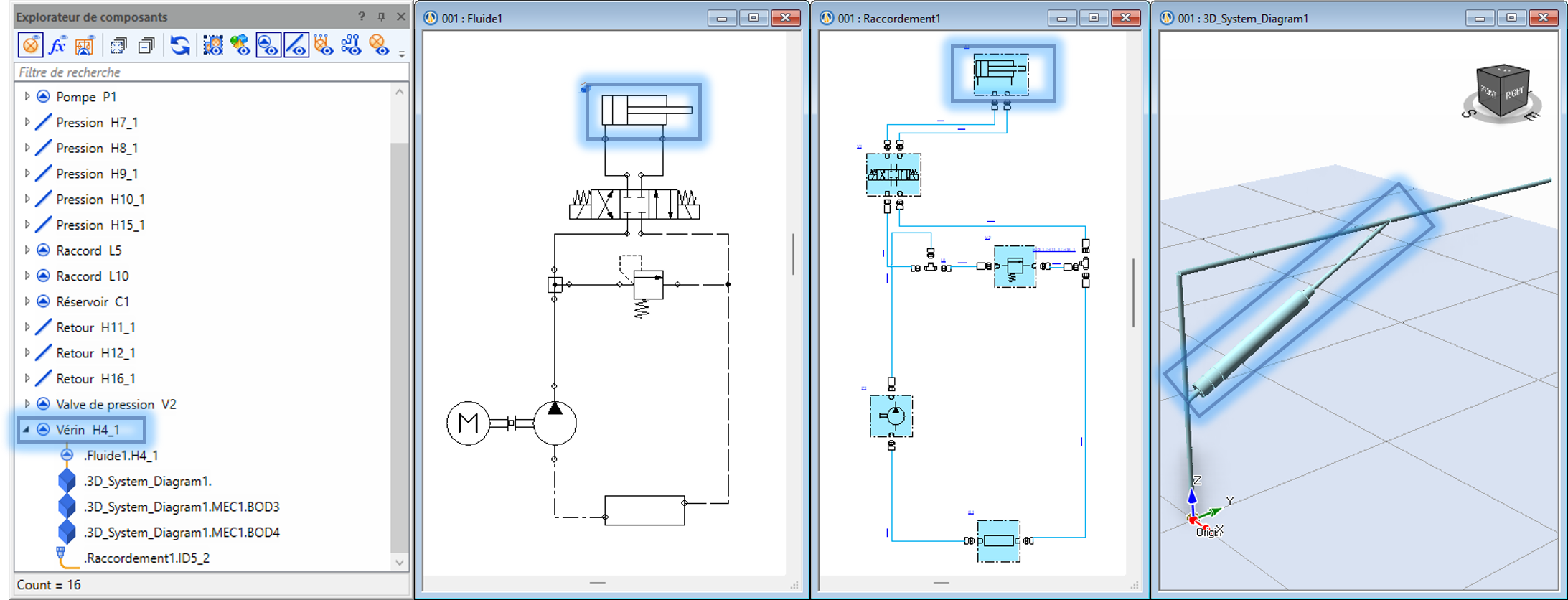1568x600 pixels.
Task: Toggle the component symbol visibility filter
Action: pyautogui.click(x=268, y=46)
